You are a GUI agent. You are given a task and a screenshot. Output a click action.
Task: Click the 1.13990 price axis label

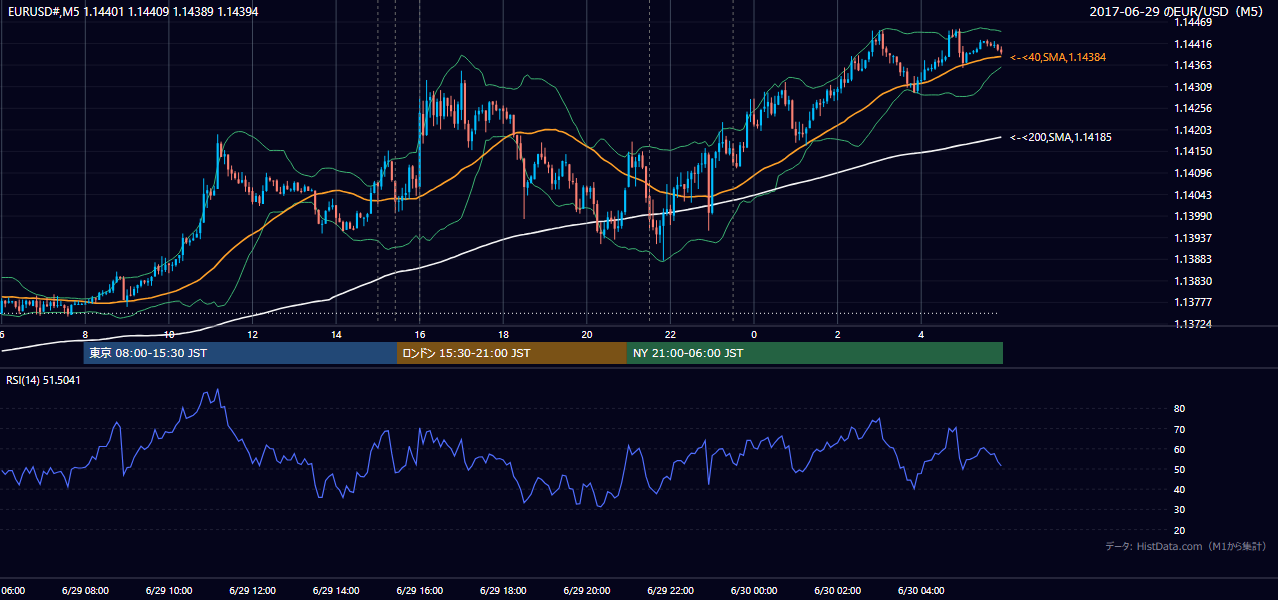(x=1193, y=216)
